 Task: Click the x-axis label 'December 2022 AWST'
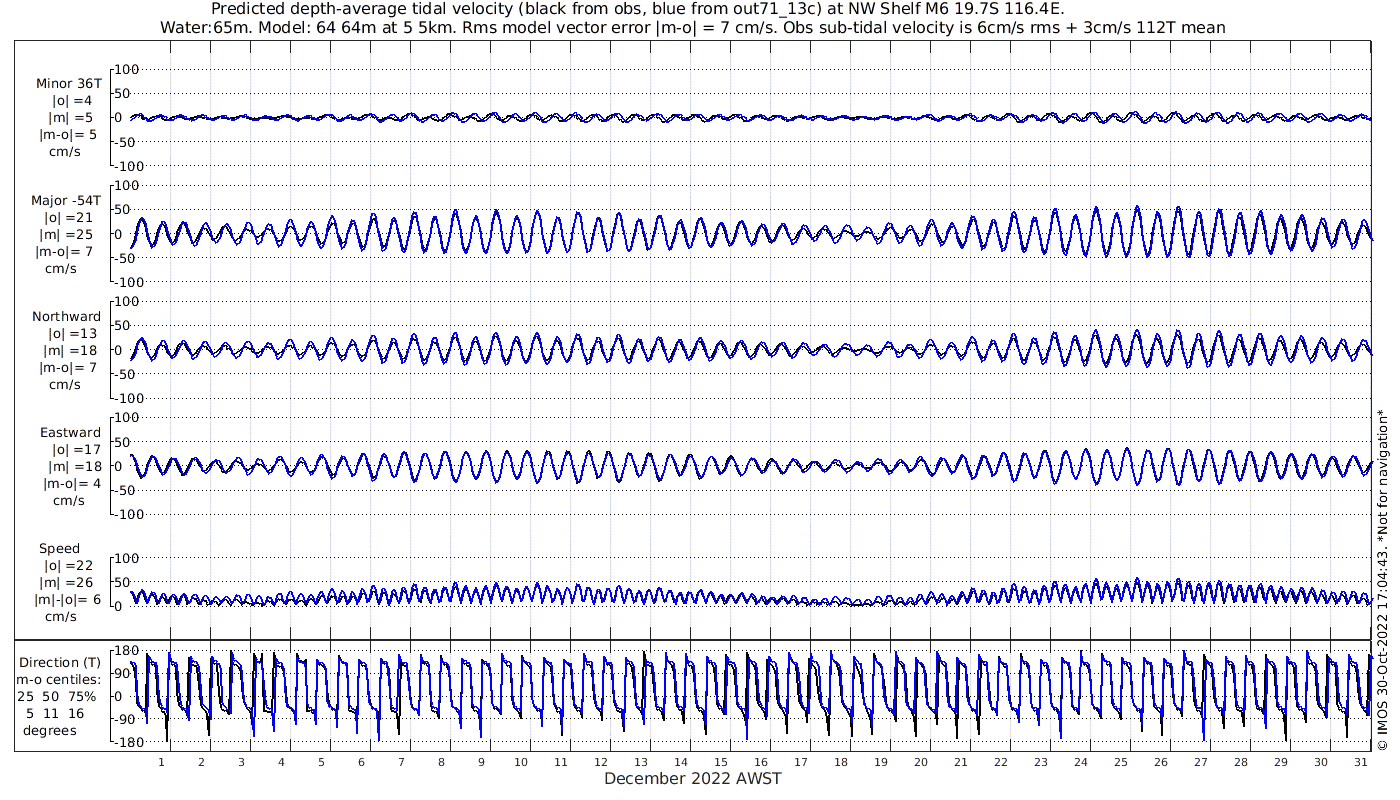click(693, 779)
